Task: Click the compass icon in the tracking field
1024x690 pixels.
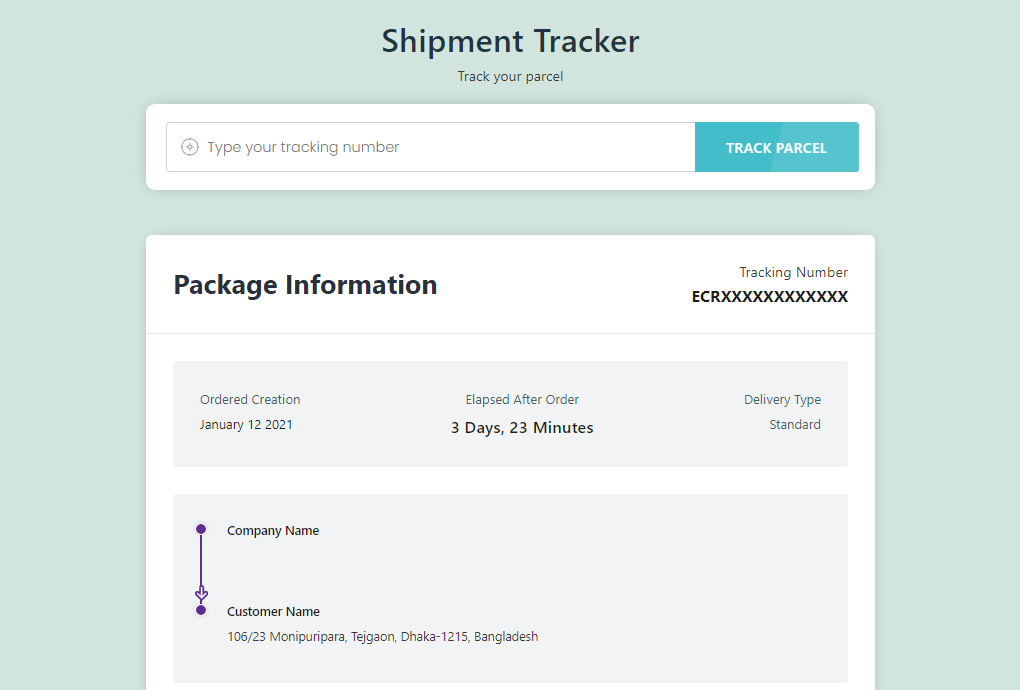Action: tap(190, 147)
